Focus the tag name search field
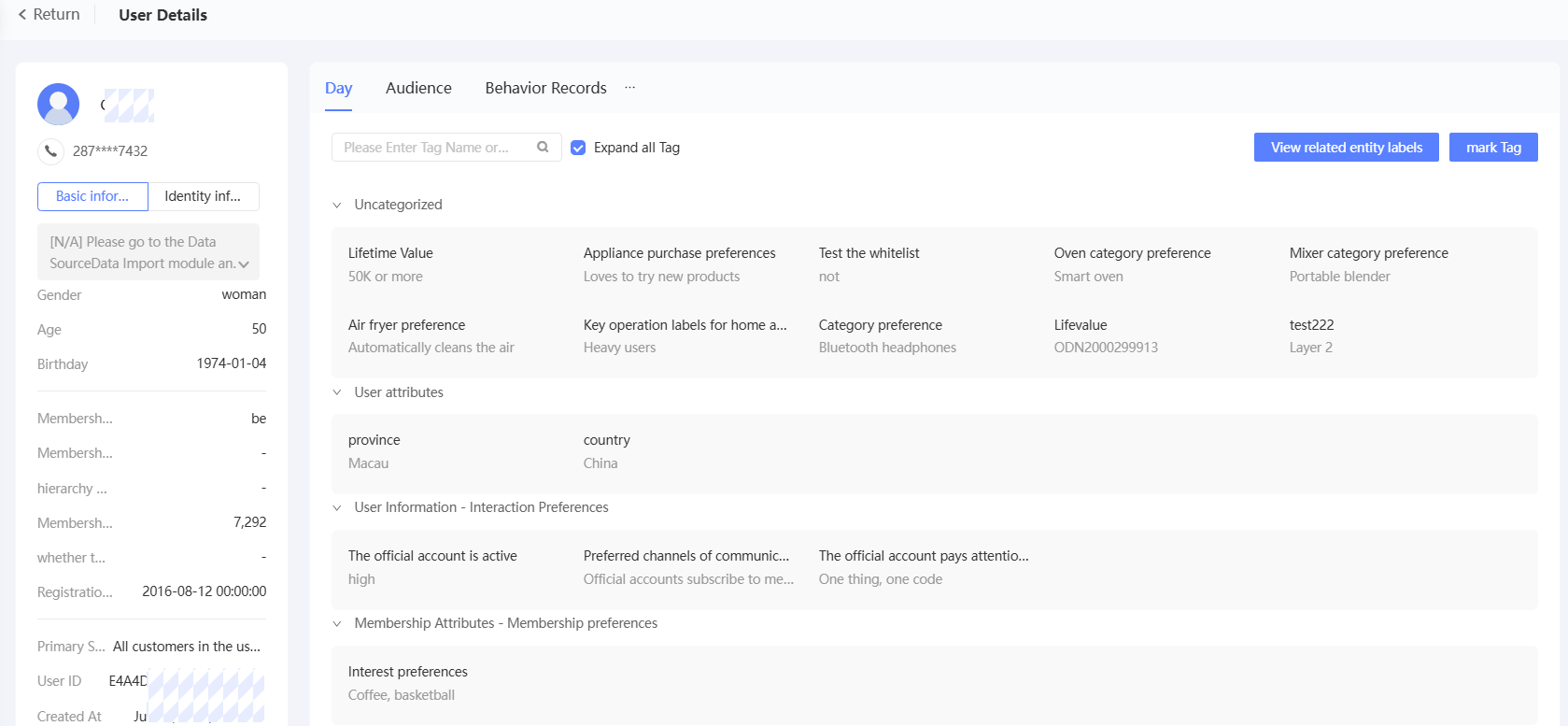The image size is (1568, 726). tap(430, 148)
